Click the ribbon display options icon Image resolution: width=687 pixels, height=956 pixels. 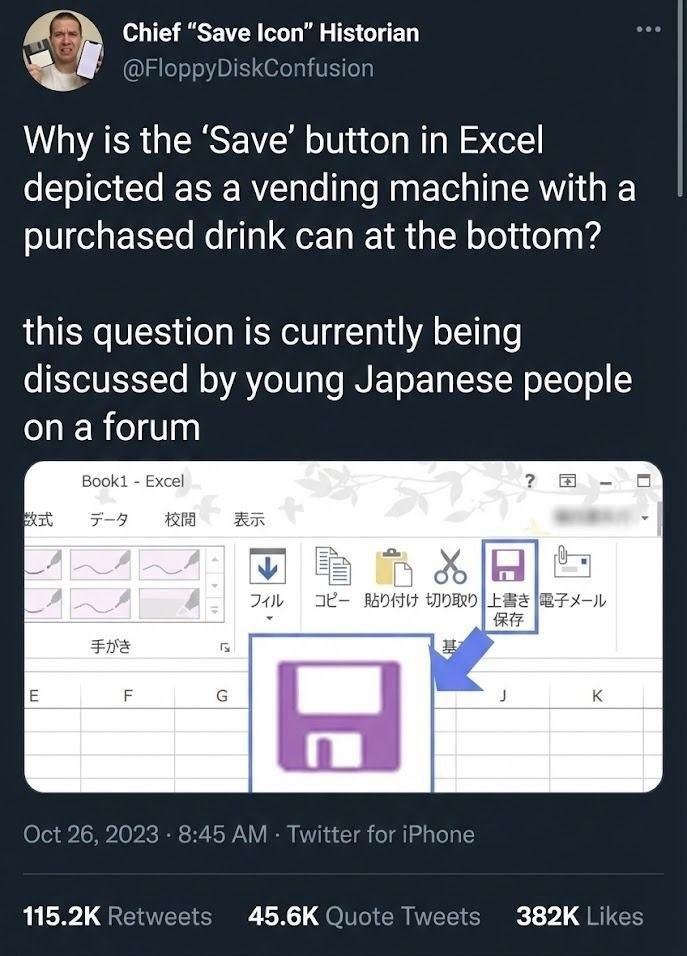(565, 481)
